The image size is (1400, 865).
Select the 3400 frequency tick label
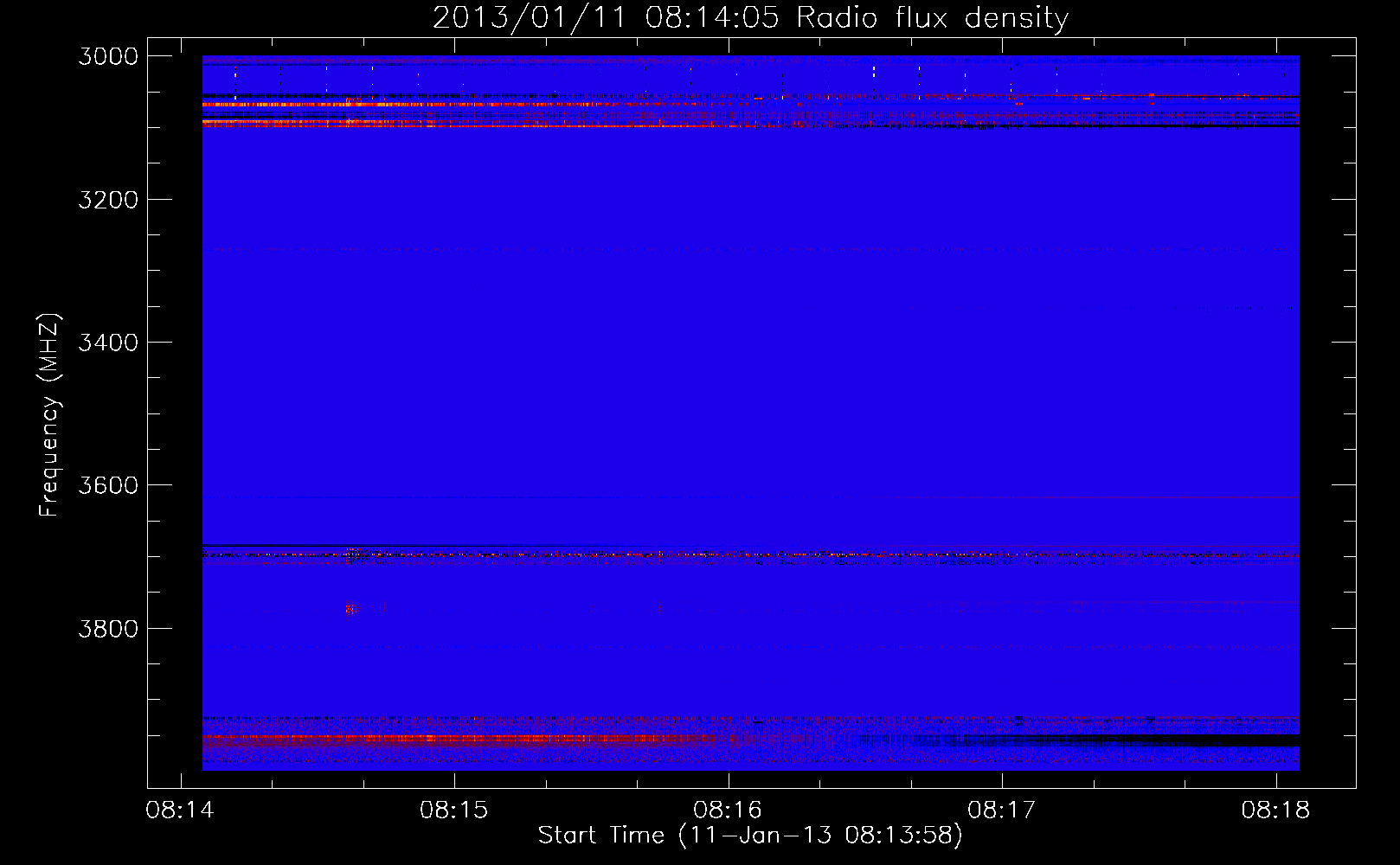pos(108,343)
